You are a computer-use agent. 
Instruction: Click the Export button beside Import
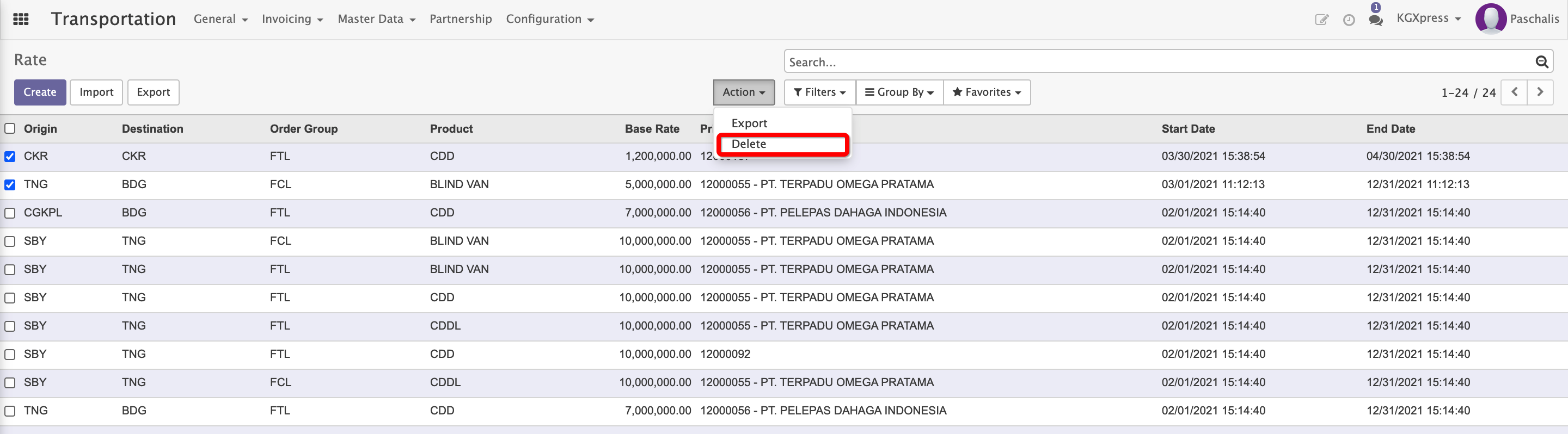pyautogui.click(x=154, y=92)
